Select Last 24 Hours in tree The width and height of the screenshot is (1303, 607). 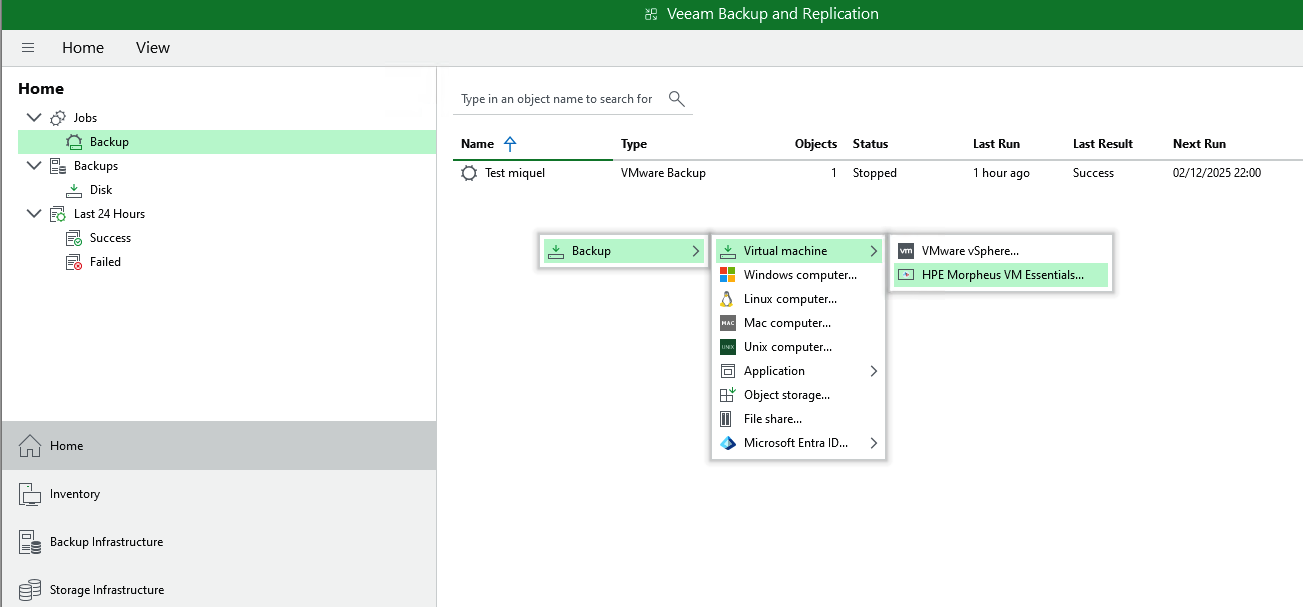point(110,214)
